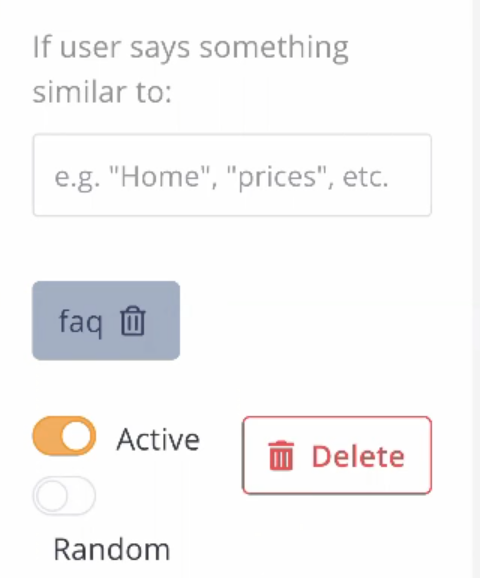
Task: Click the white knob of Active switch
Action: (x=76, y=436)
